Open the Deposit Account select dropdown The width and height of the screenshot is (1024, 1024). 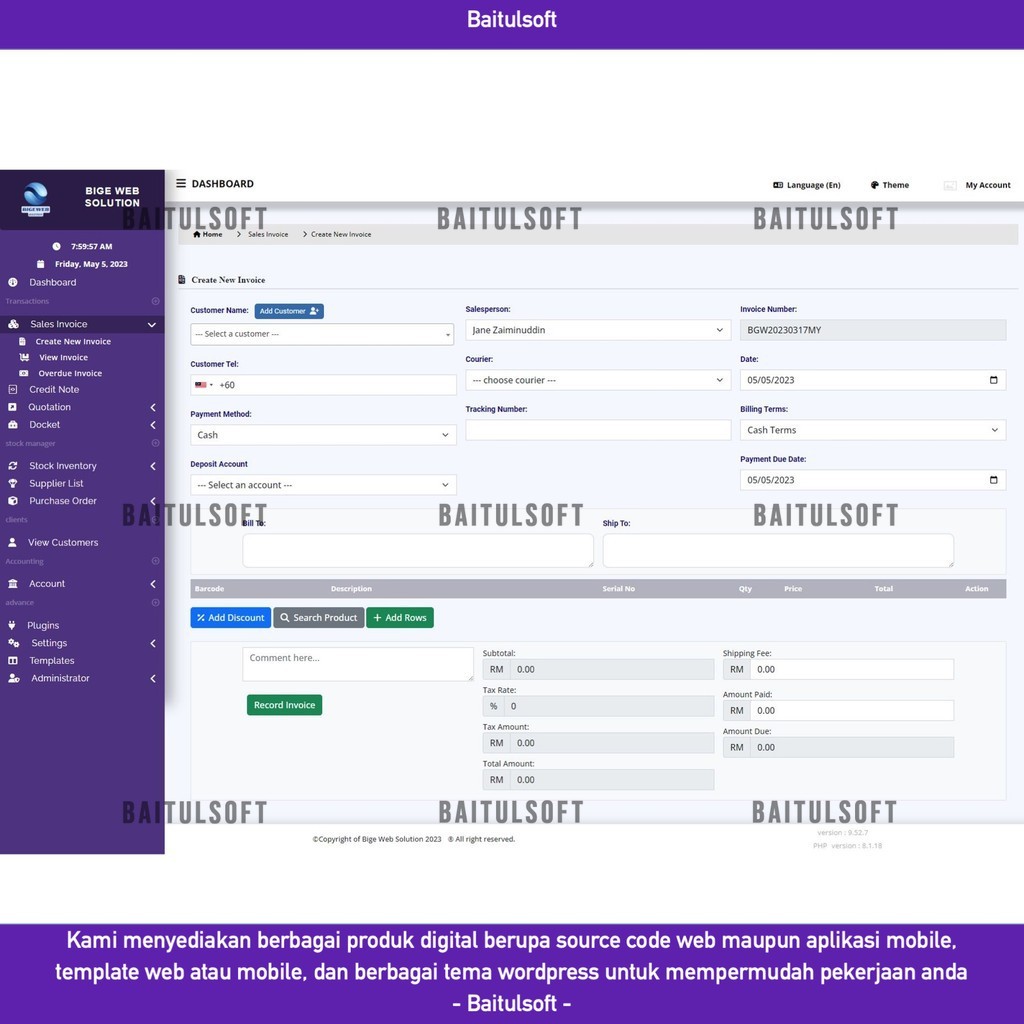[x=323, y=485]
